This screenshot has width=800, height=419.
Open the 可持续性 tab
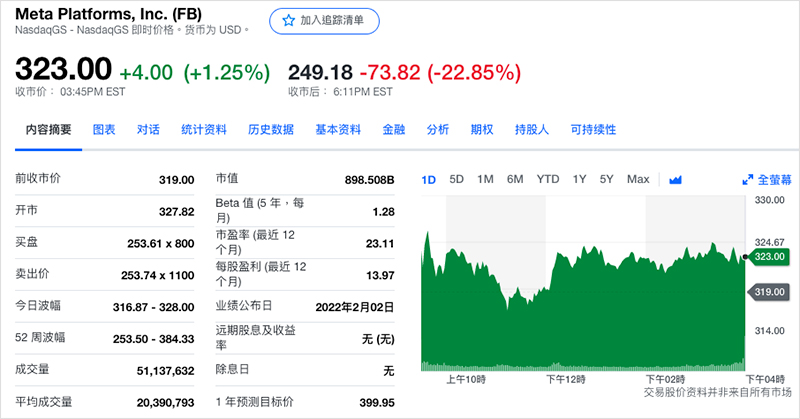pos(592,130)
